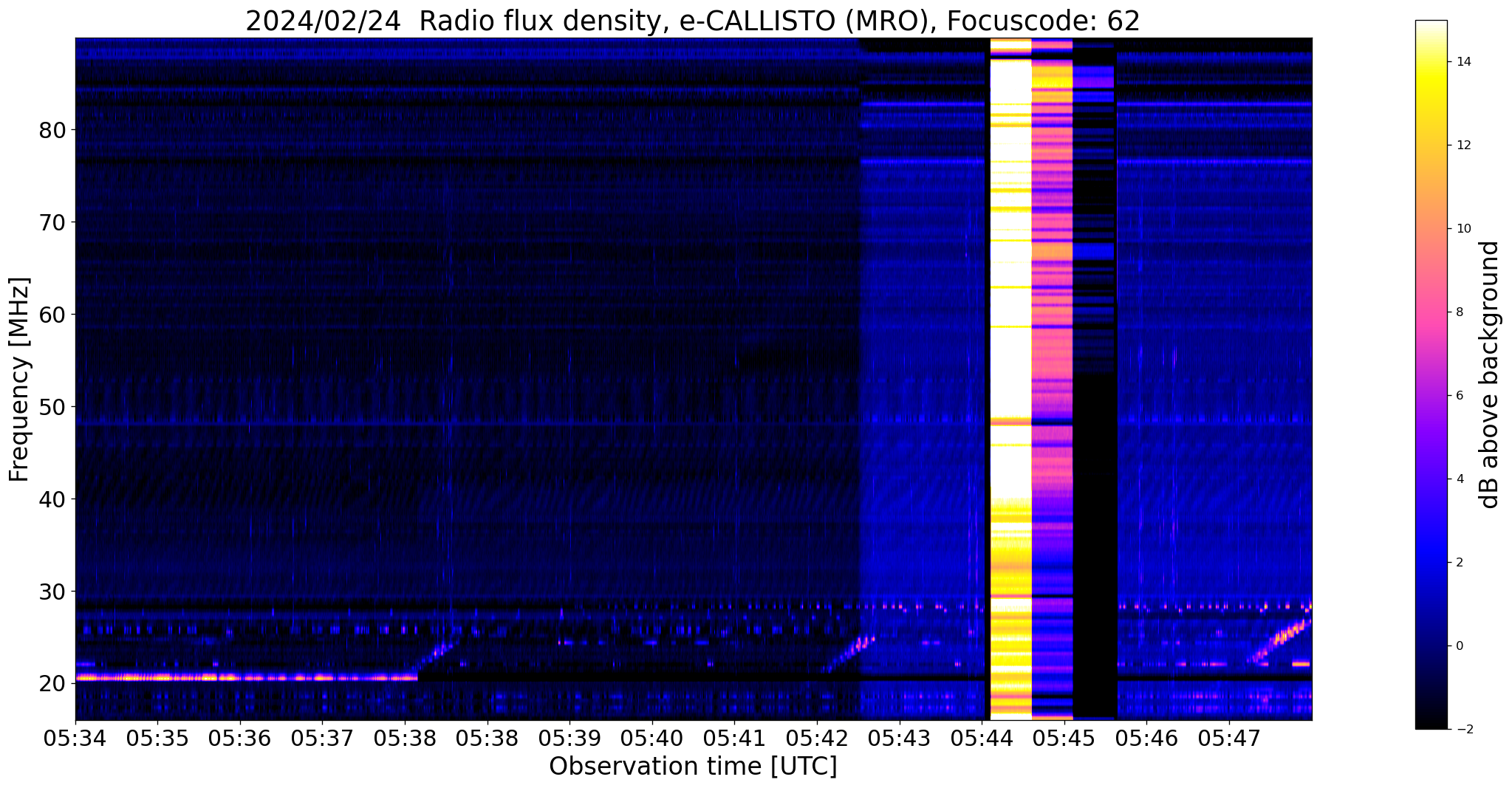Click the 'dB above background' colorbar label

coord(1490,374)
